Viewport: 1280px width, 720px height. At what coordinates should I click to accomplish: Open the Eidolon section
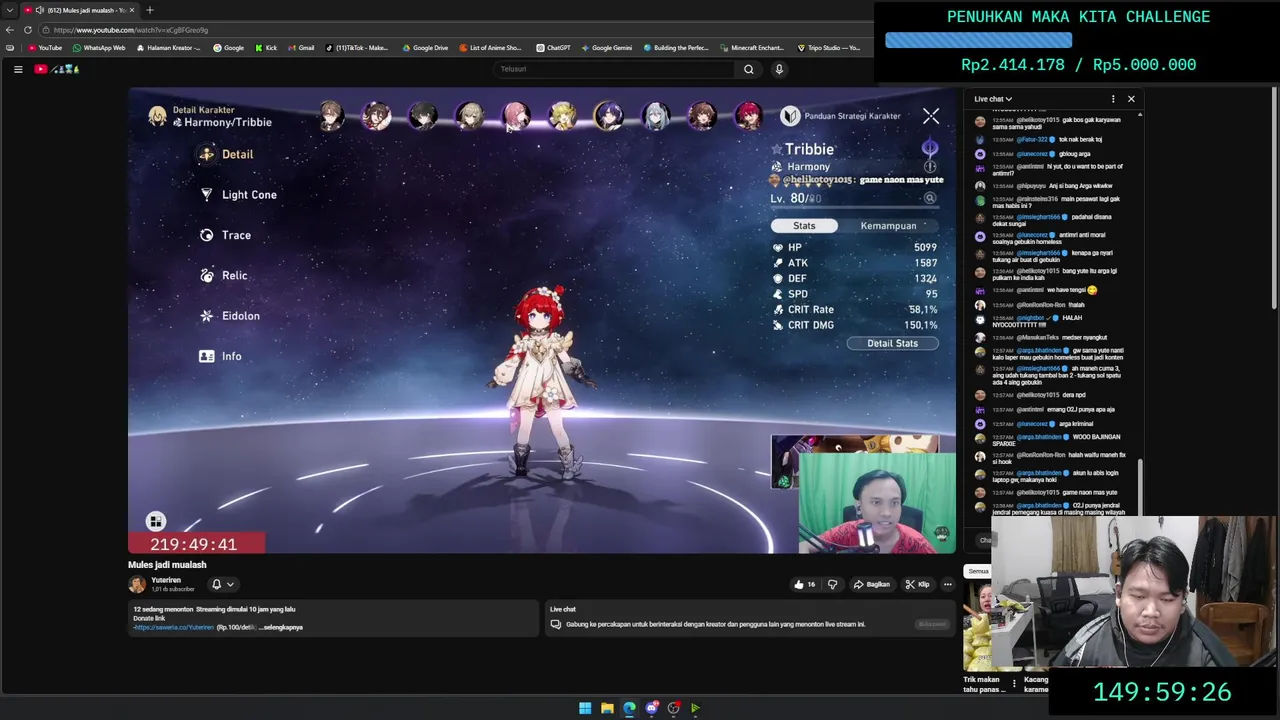tap(229, 316)
